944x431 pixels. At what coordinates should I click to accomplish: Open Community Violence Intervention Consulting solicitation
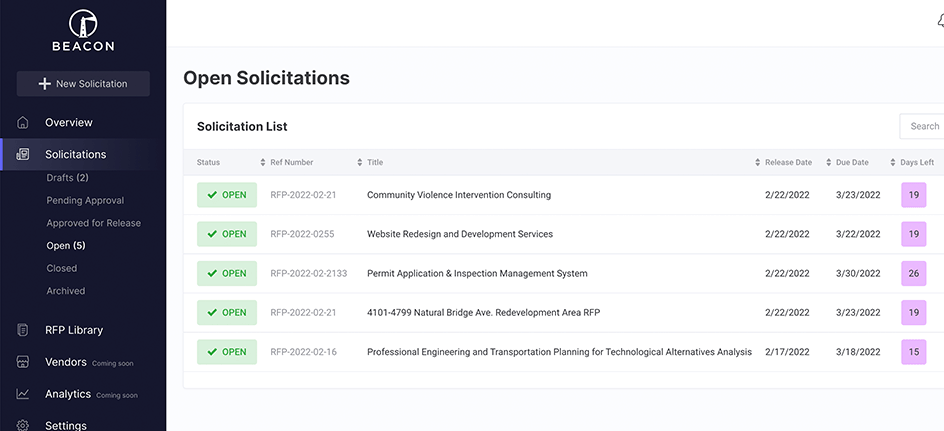pos(458,195)
